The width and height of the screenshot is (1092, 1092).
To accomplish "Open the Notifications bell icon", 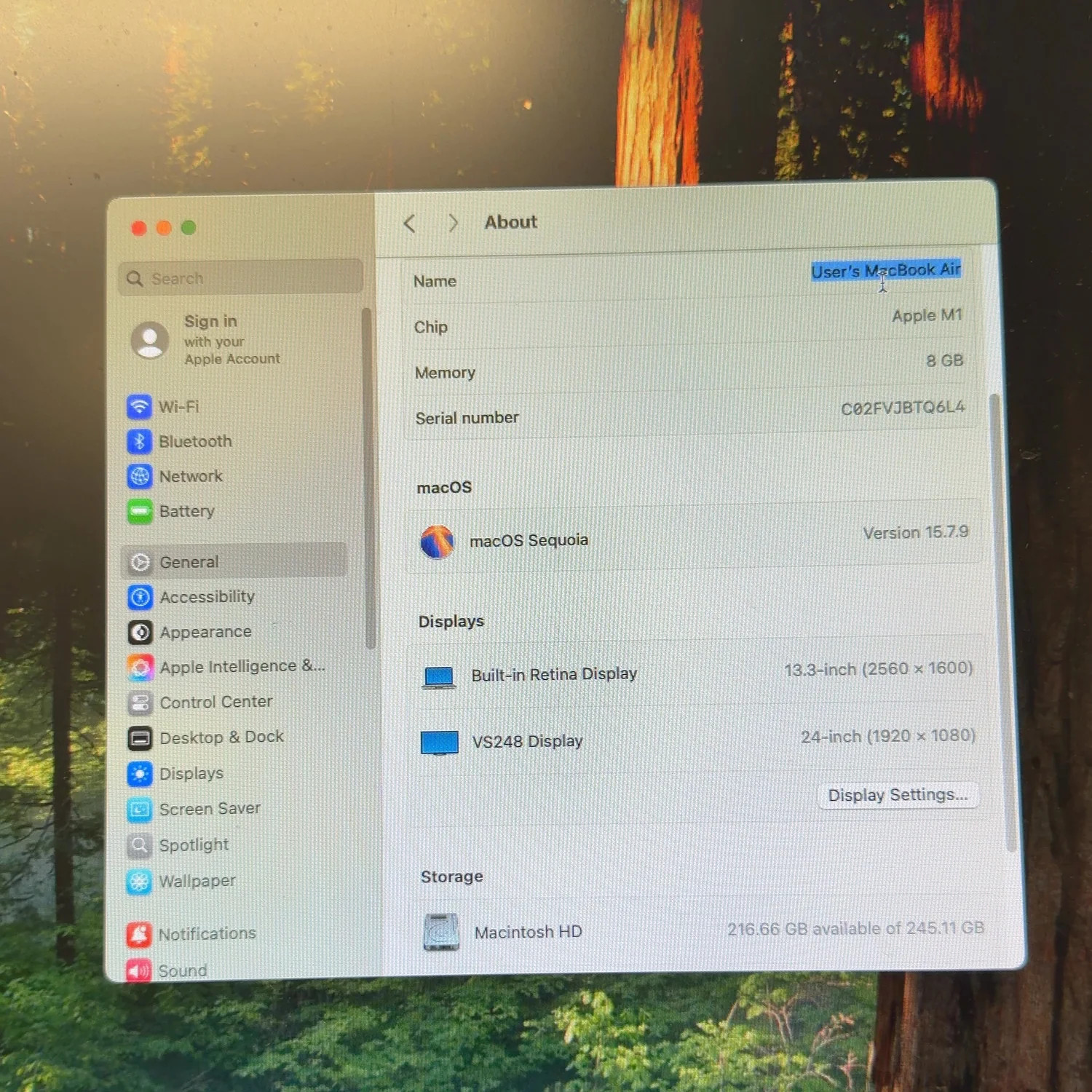I will coord(138,934).
